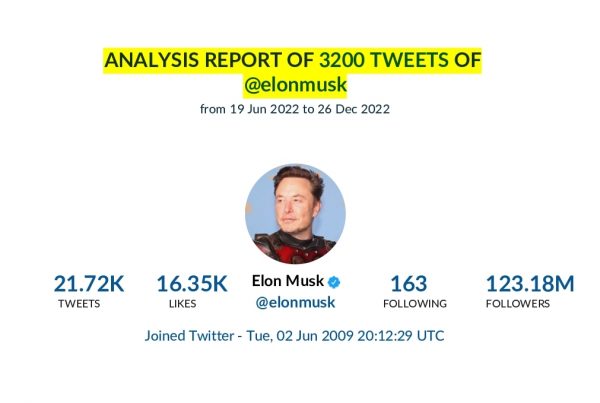Viewport: 600px width, 403px height.
Task: Click the highlighted @elonmusk in the title
Action: [295, 85]
